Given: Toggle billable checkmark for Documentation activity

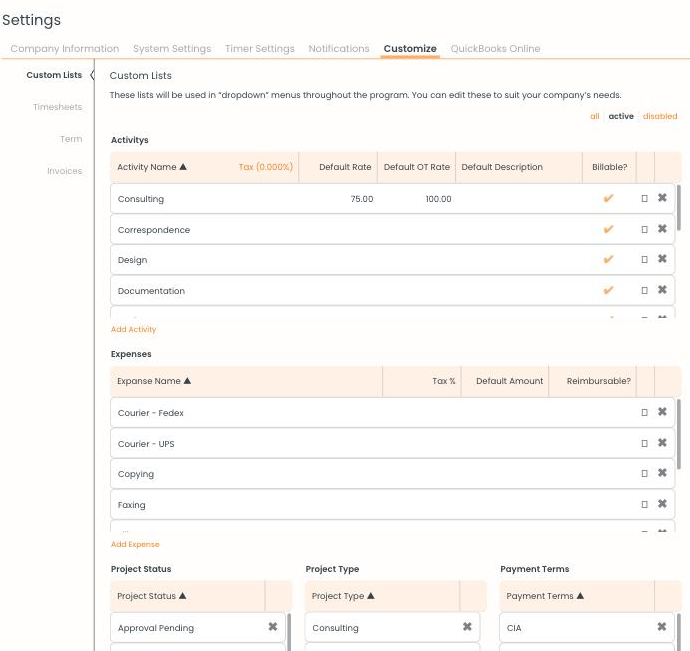Looking at the screenshot, I should point(608,290).
